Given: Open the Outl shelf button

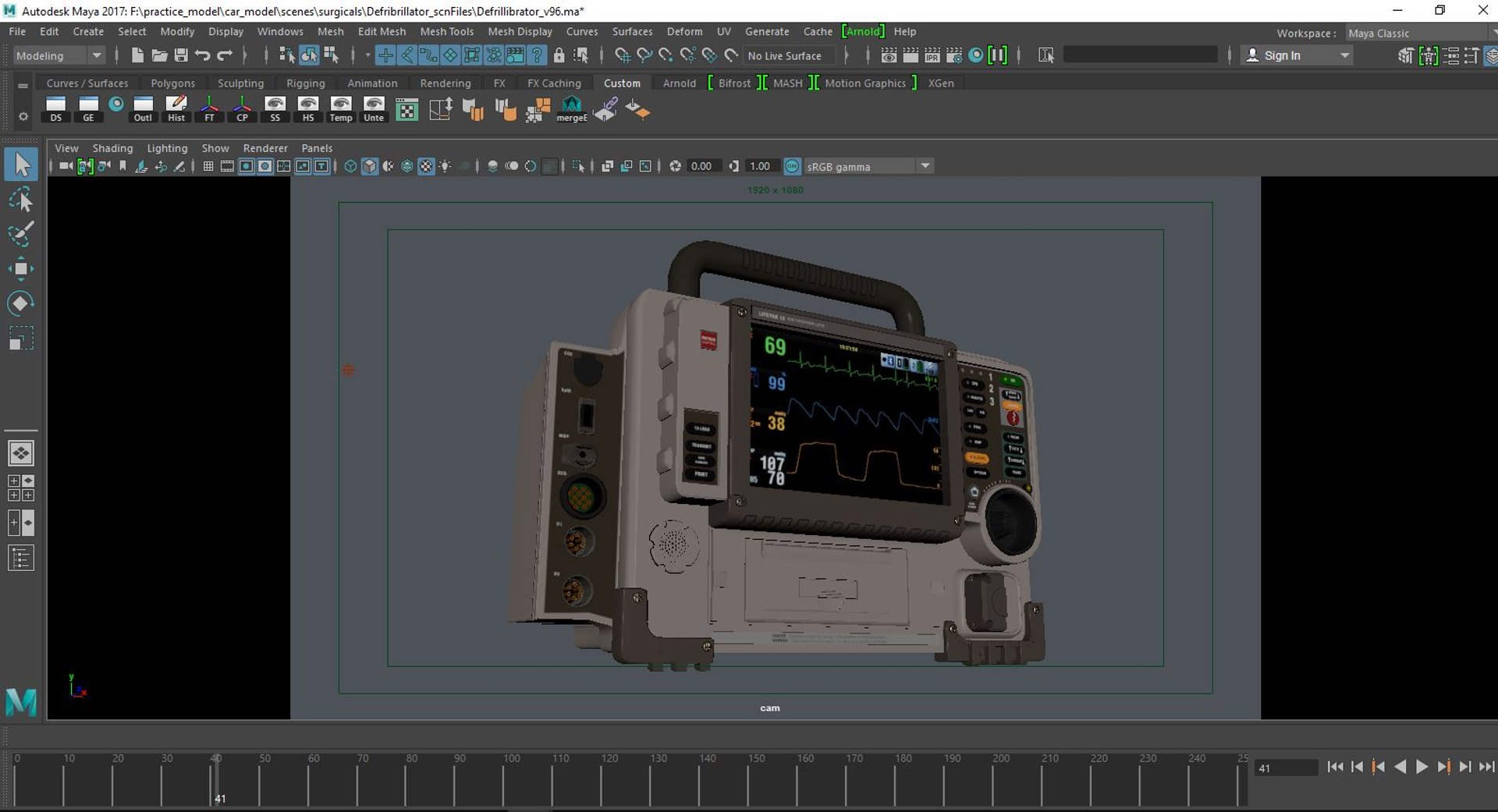Looking at the screenshot, I should 143,109.
